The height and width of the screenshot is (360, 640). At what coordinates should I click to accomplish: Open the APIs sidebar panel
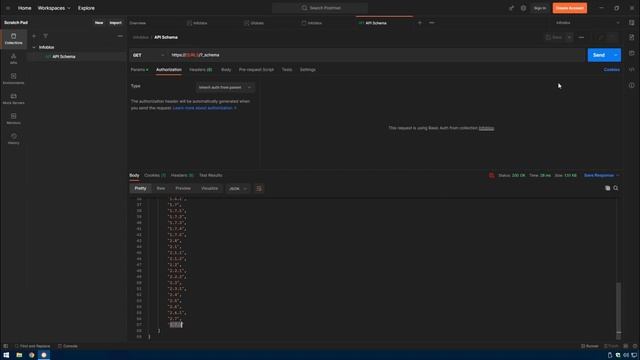point(13,59)
